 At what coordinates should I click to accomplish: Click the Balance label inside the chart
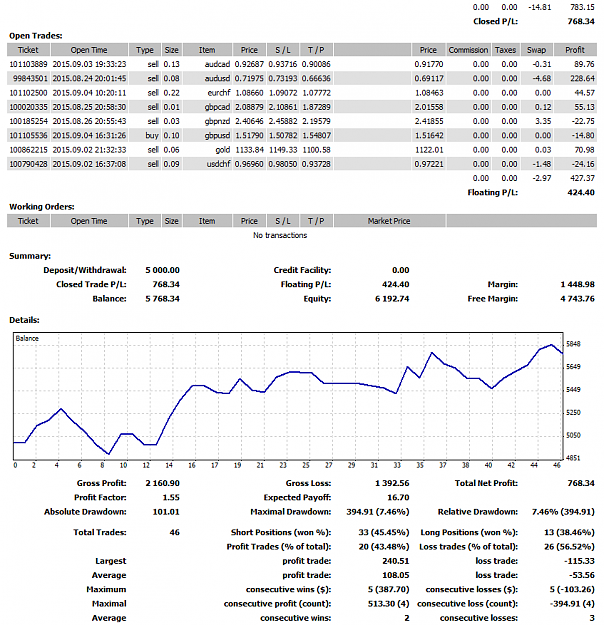(27, 338)
